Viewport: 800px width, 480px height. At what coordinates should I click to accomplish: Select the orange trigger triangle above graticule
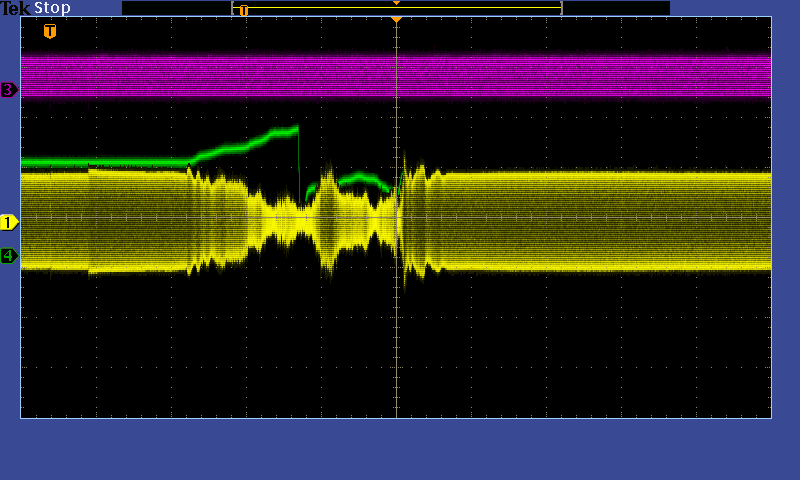(x=396, y=19)
